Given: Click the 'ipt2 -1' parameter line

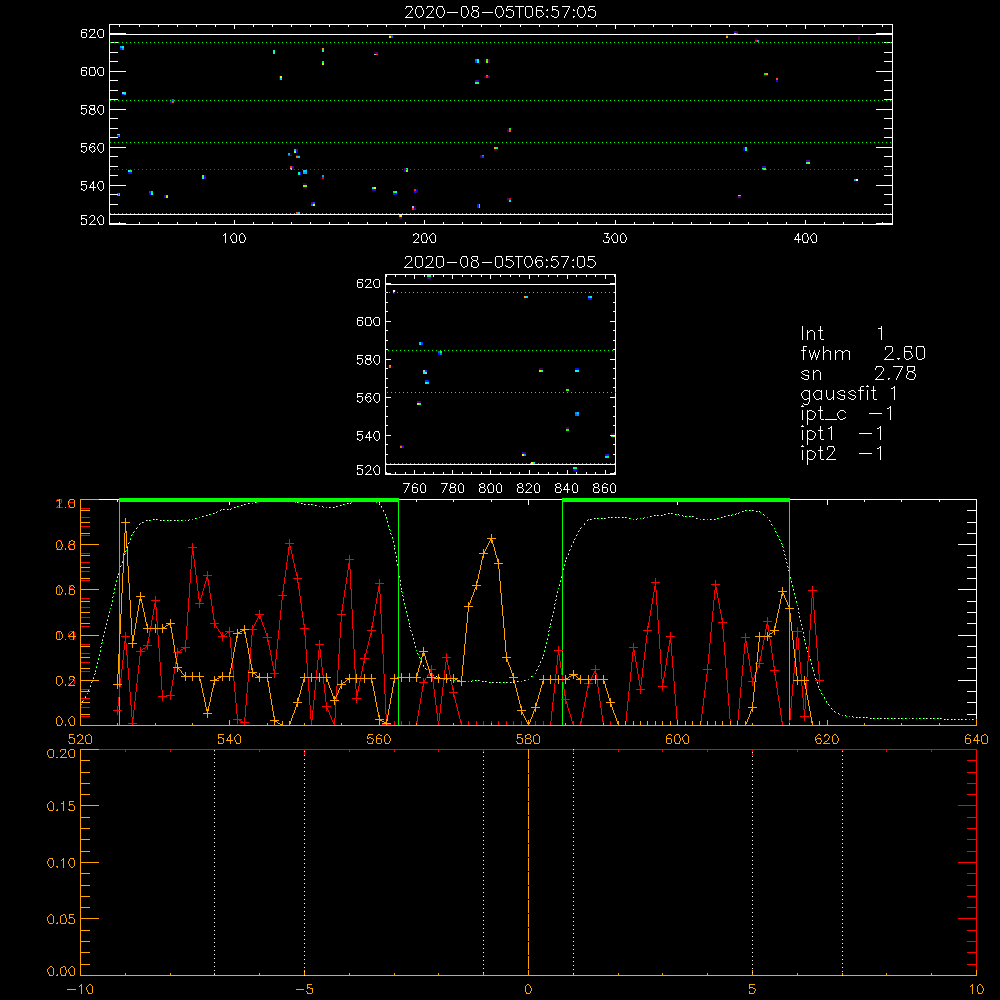Looking at the screenshot, I should 842,453.
